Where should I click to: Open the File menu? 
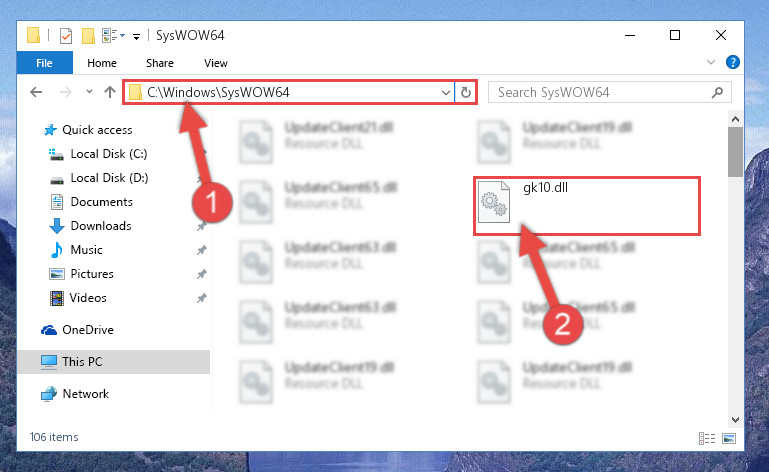coord(45,63)
